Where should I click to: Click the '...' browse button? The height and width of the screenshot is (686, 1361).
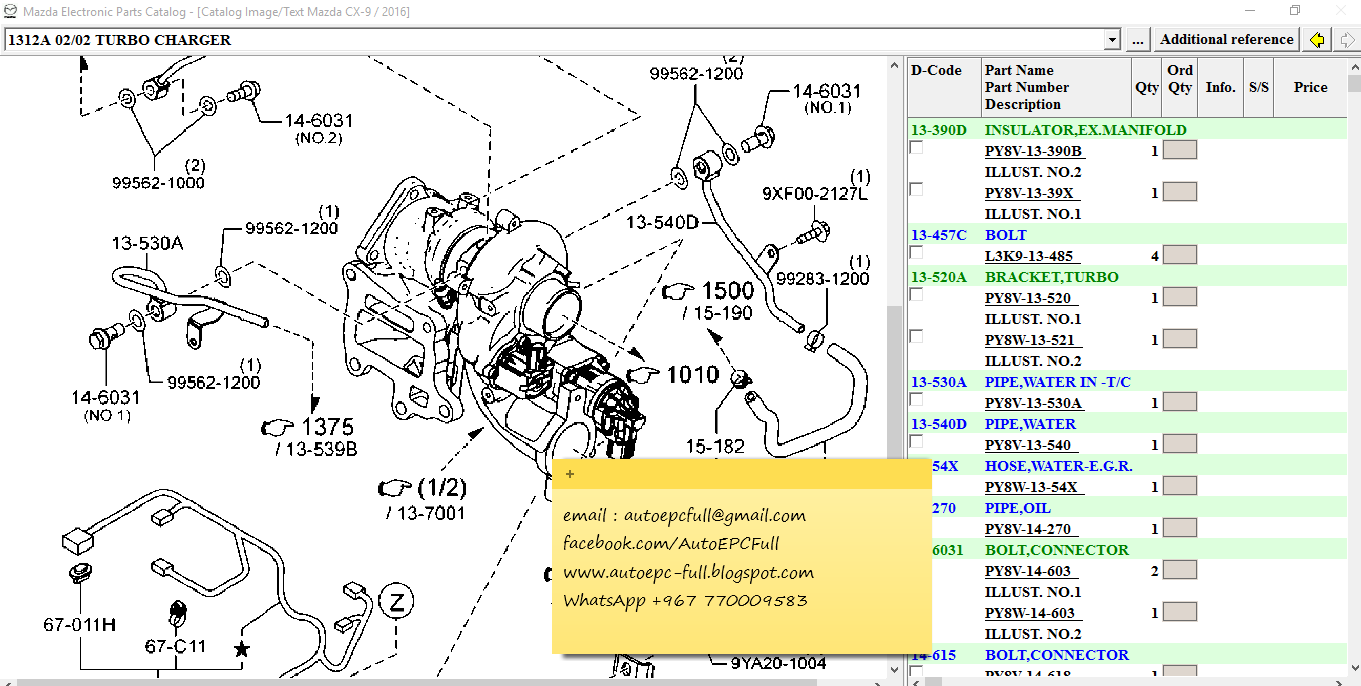tap(1138, 40)
